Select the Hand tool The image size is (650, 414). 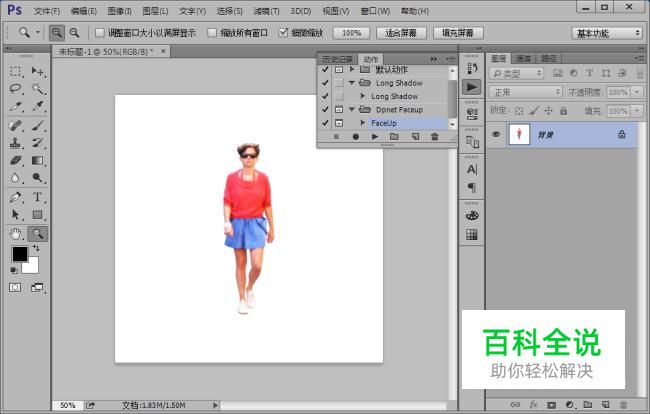point(16,233)
